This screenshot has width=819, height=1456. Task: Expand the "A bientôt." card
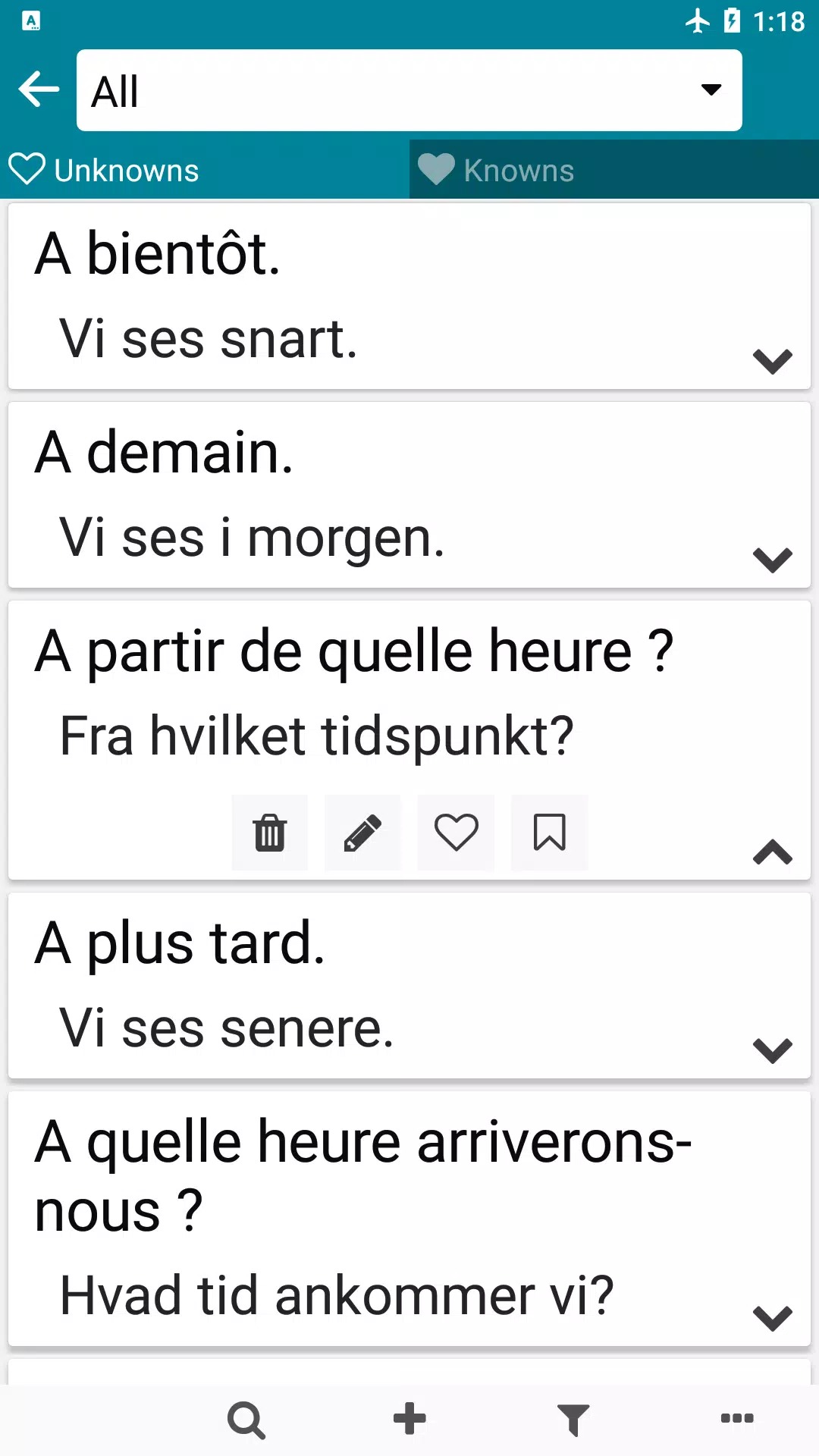click(x=772, y=360)
